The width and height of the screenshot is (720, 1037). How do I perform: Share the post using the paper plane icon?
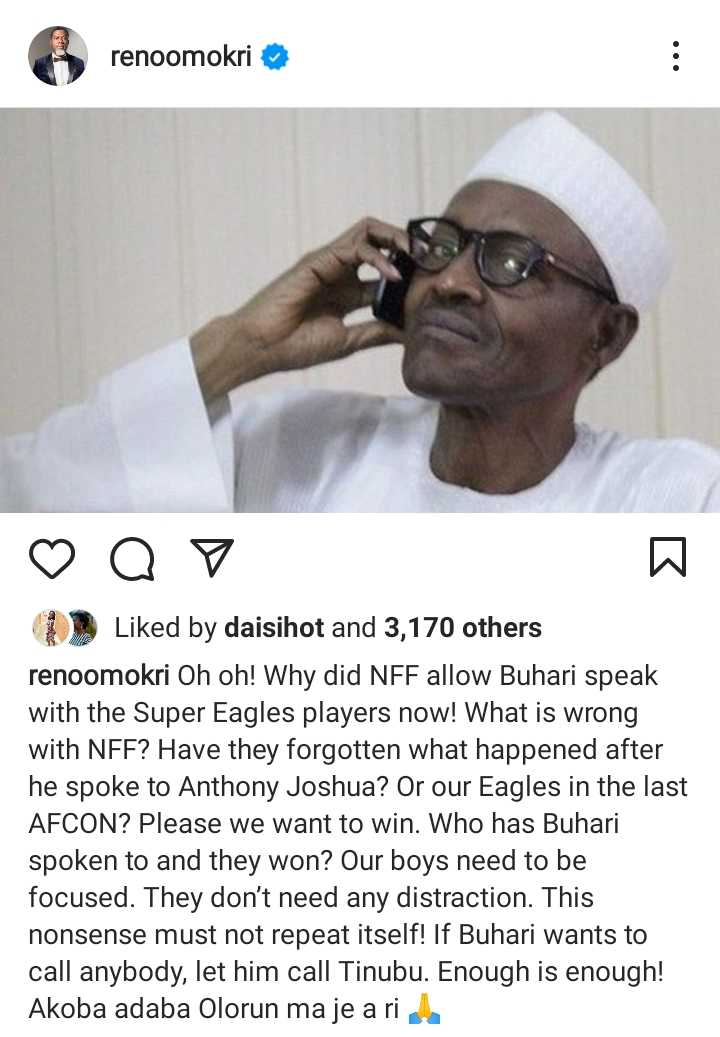click(x=212, y=558)
